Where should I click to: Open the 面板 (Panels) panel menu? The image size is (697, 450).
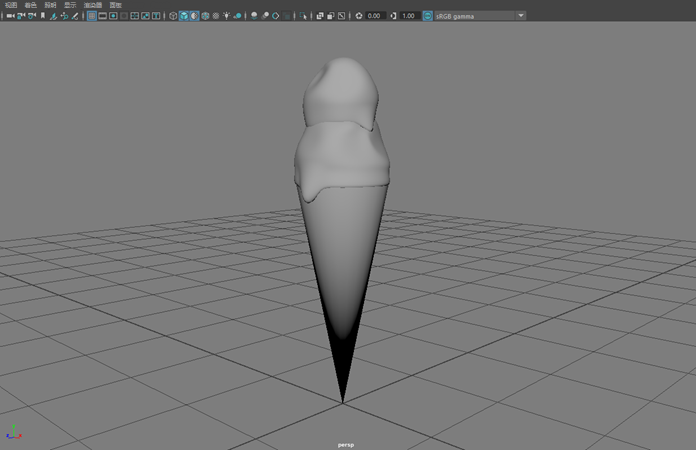(116, 5)
